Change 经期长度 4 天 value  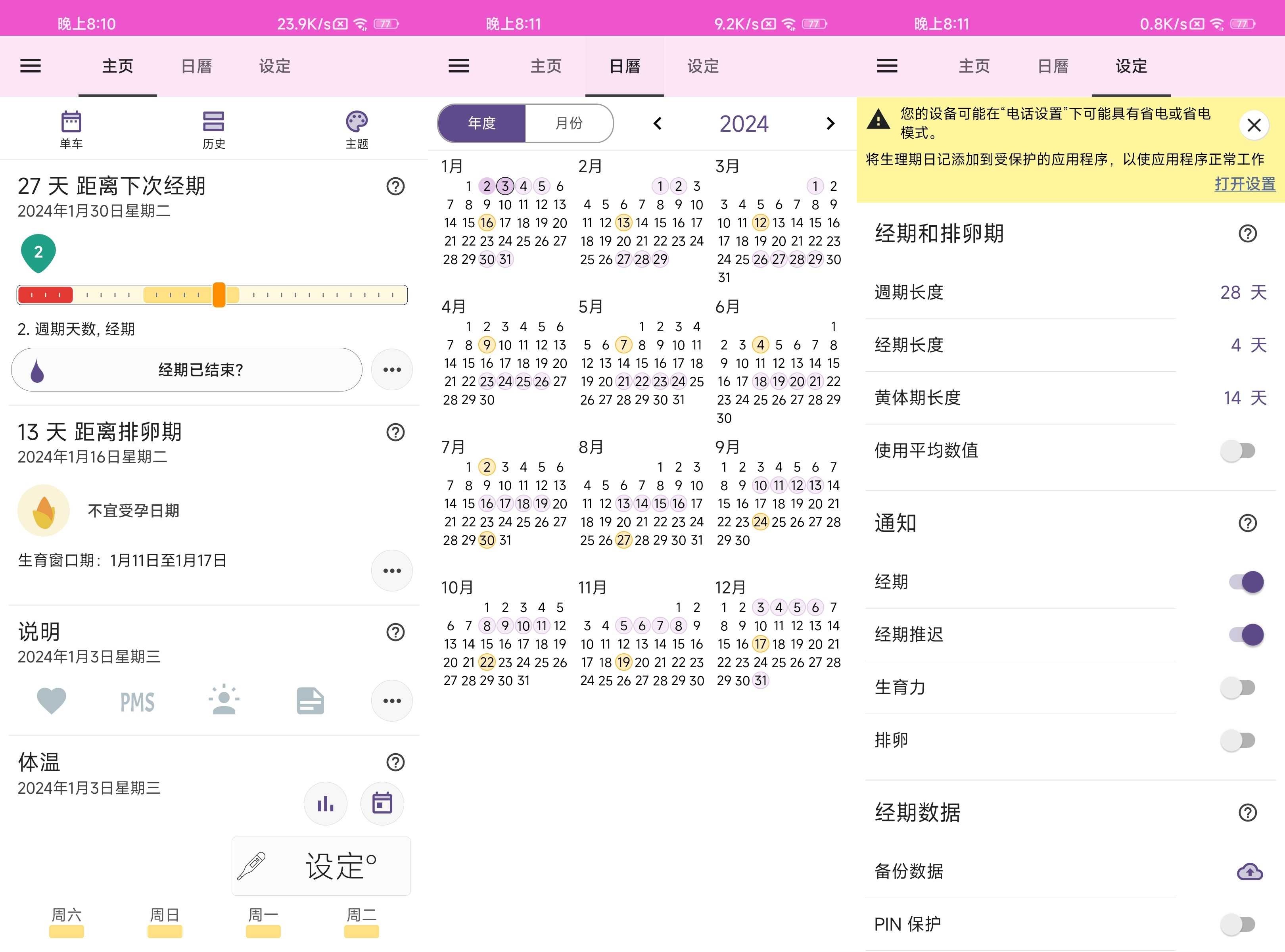(x=1248, y=345)
